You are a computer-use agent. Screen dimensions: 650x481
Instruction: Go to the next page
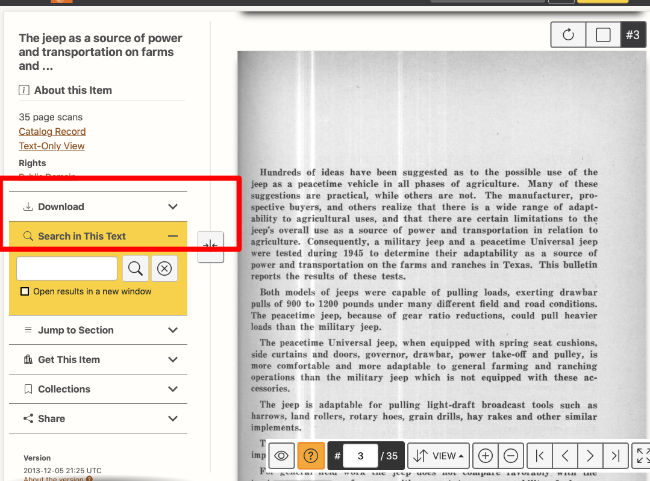(590, 455)
